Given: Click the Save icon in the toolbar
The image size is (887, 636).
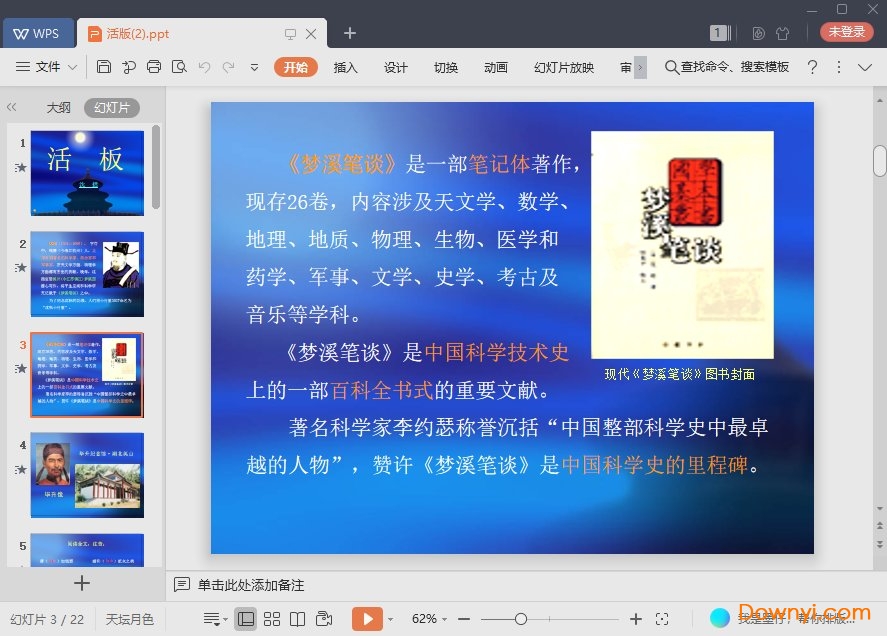Looking at the screenshot, I should point(104,67).
